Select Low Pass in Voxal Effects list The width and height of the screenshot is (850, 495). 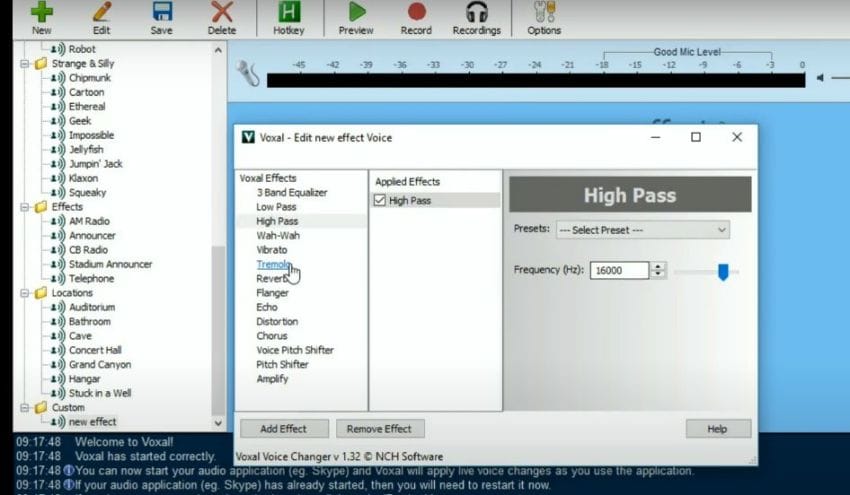pyautogui.click(x=276, y=207)
